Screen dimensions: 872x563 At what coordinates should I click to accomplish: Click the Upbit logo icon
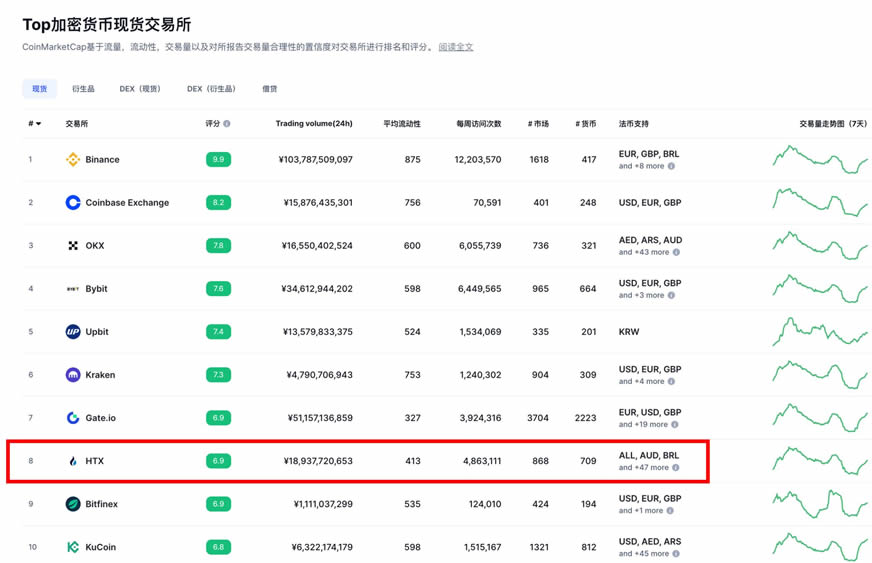point(73,332)
